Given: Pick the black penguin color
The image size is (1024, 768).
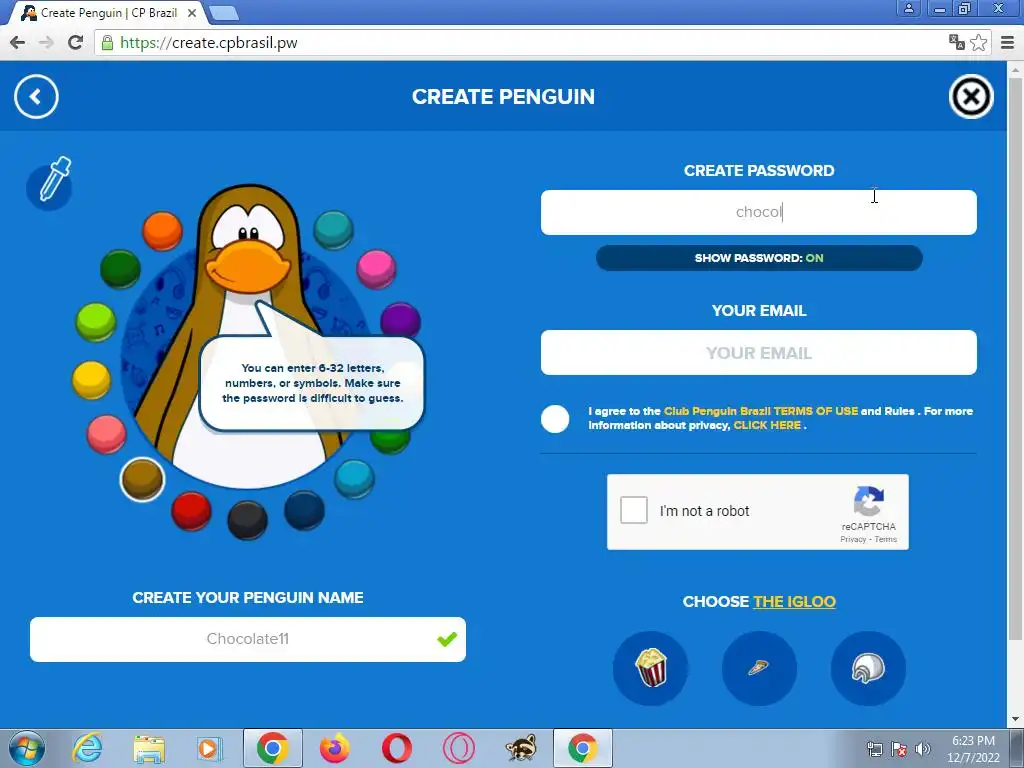Looking at the screenshot, I should coord(247,520).
